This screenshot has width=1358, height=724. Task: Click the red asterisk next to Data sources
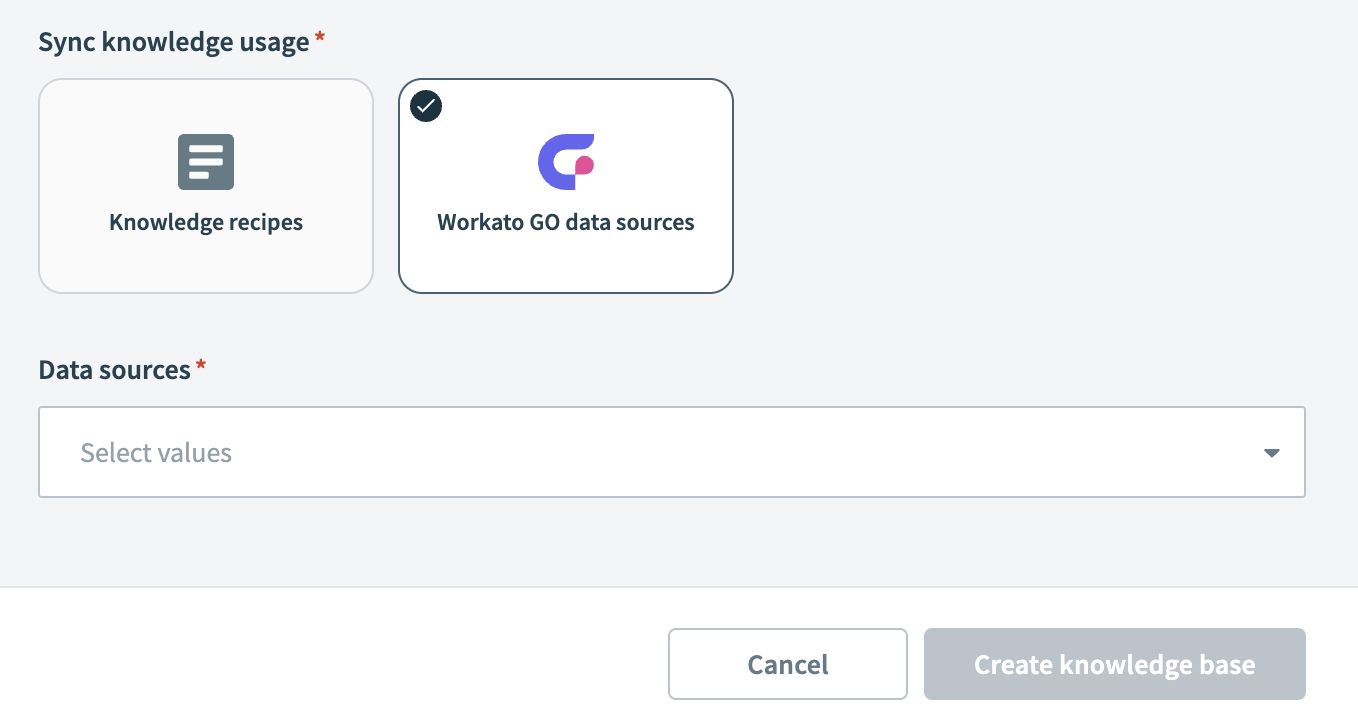click(200, 364)
